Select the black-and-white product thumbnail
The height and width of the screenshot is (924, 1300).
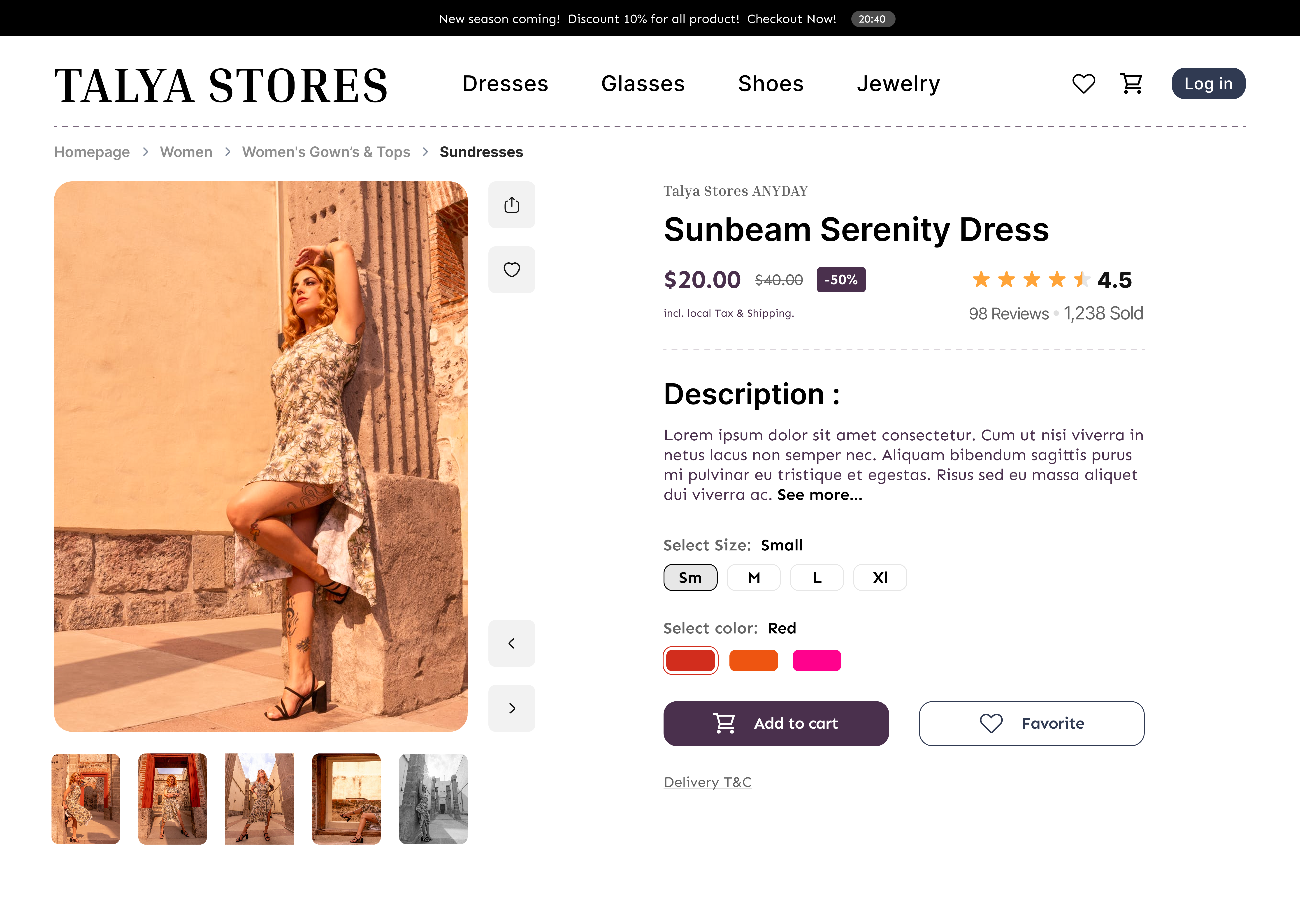[433, 798]
